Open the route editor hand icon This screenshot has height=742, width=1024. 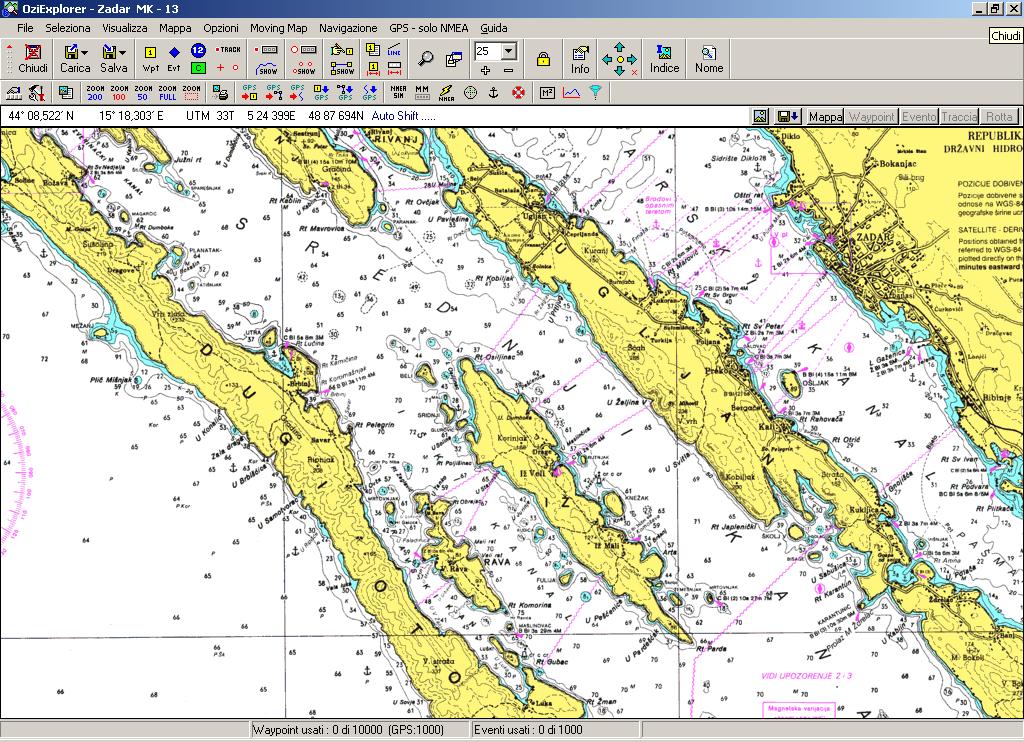(x=342, y=50)
